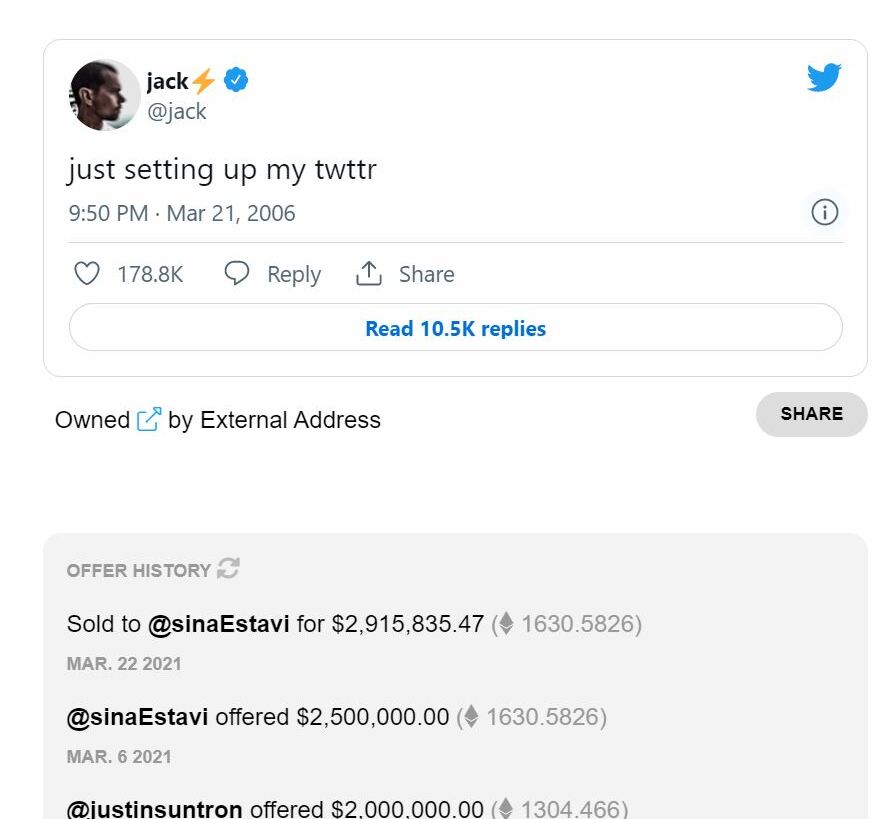Click the 178.8K likes count
The width and height of the screenshot is (893, 819).
tap(150, 274)
